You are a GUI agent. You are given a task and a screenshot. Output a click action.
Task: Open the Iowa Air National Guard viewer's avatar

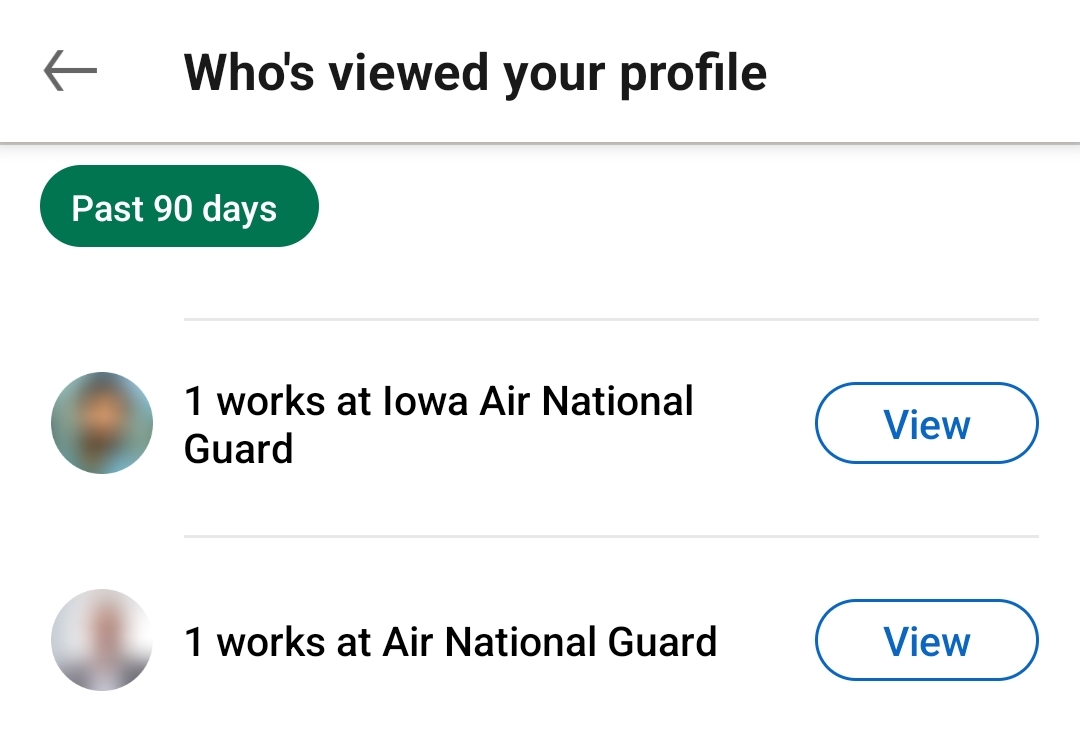click(102, 423)
